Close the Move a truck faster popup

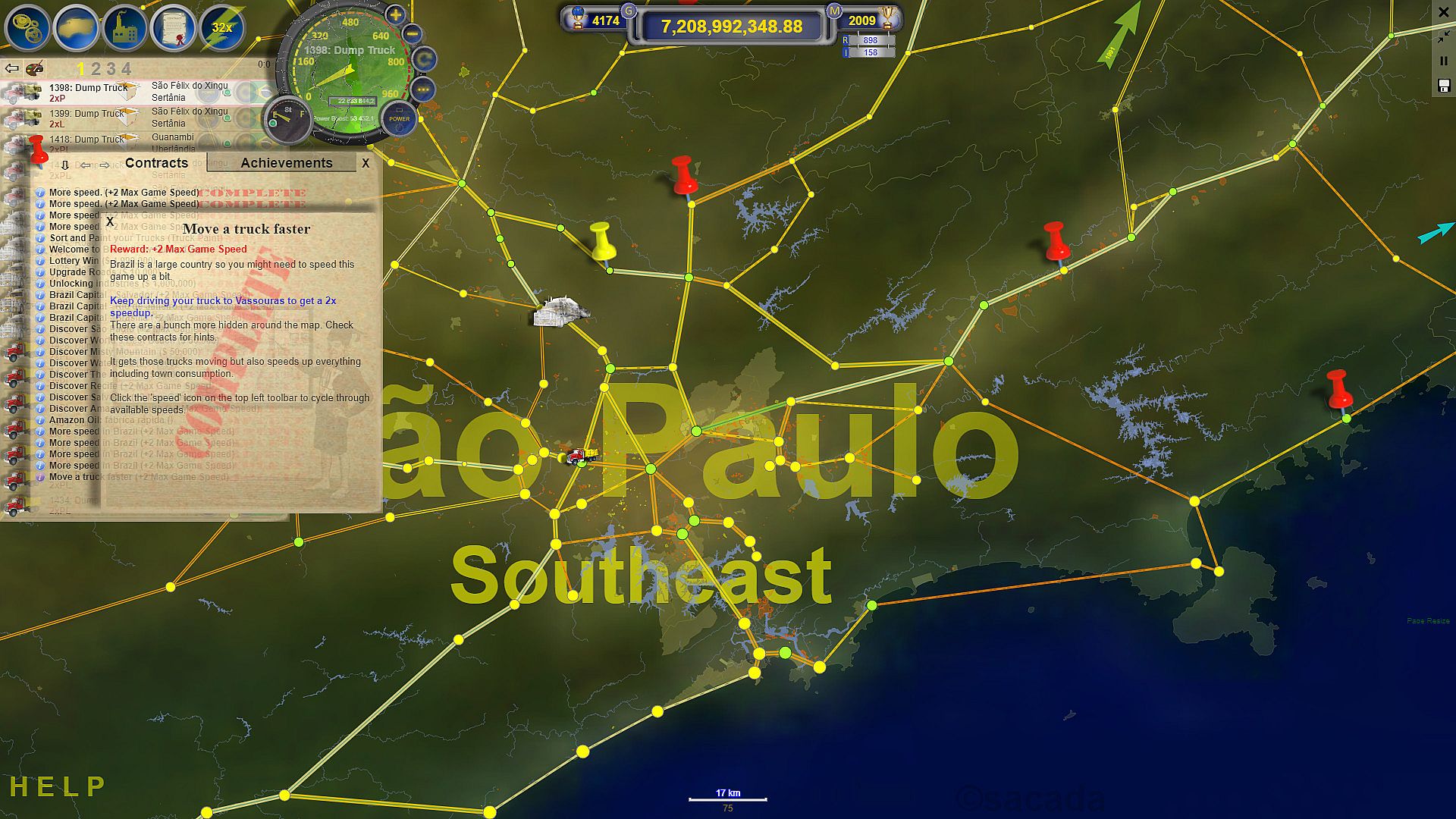[x=110, y=221]
